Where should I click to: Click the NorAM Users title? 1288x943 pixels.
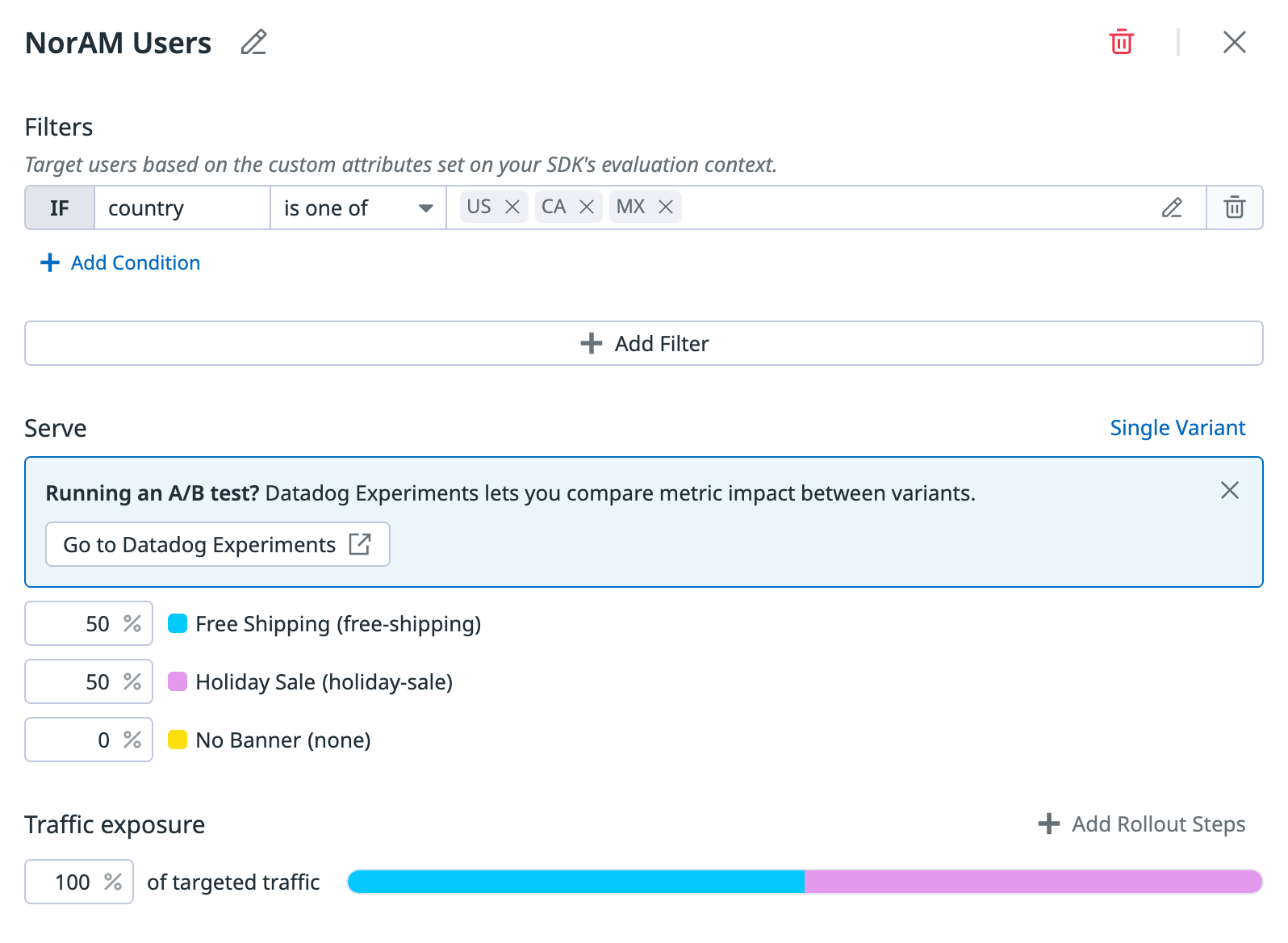tap(119, 43)
